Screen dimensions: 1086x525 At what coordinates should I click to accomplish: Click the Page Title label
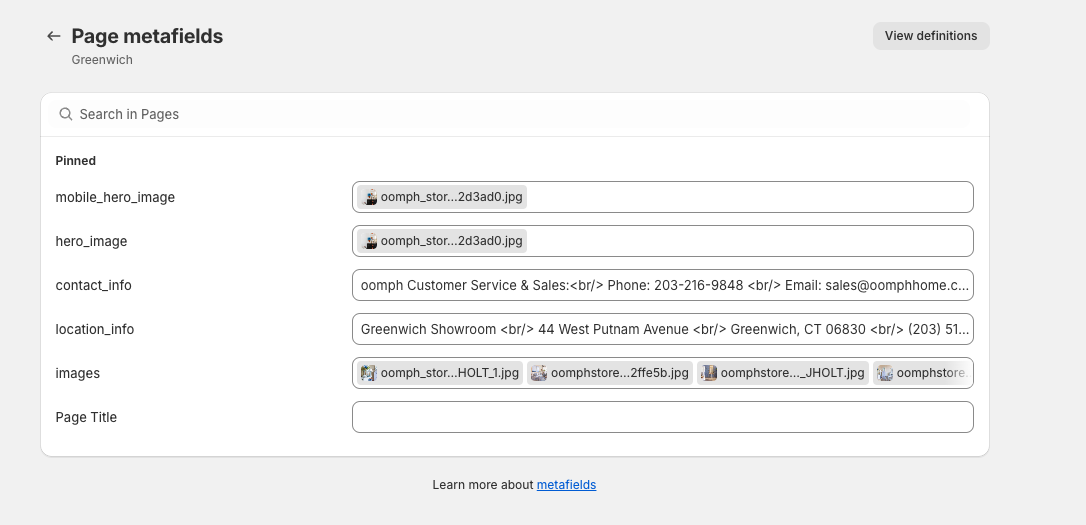[x=86, y=417]
